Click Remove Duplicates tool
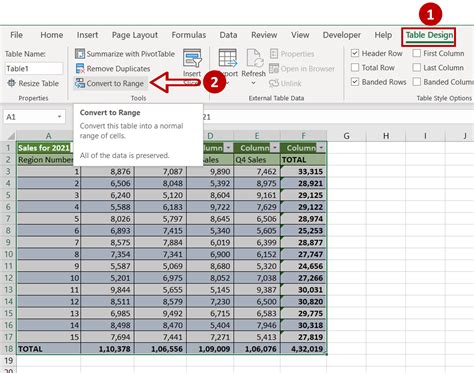 point(113,69)
